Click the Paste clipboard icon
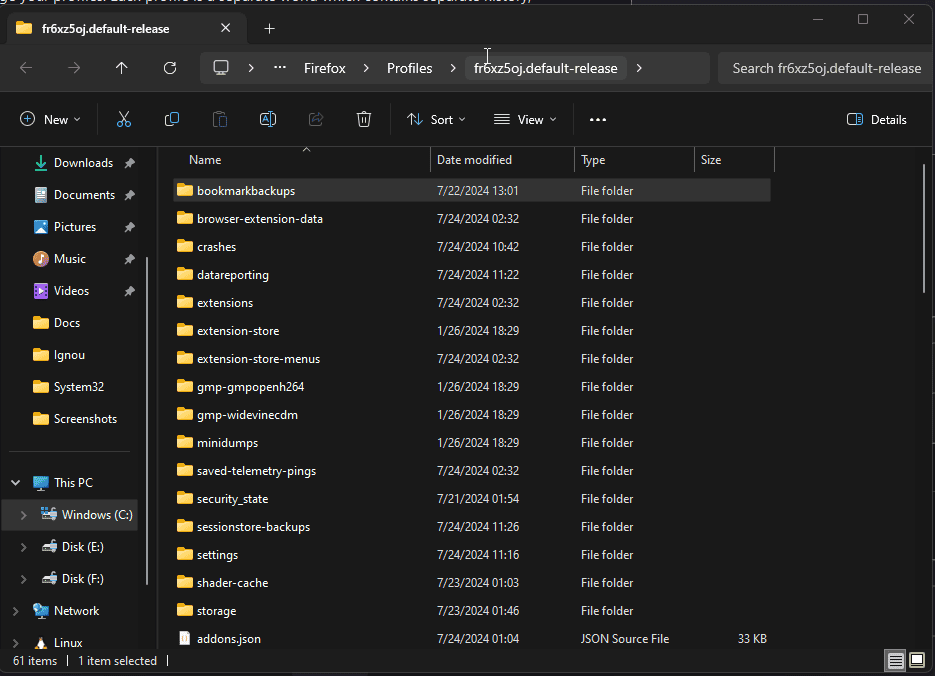 tap(220, 120)
